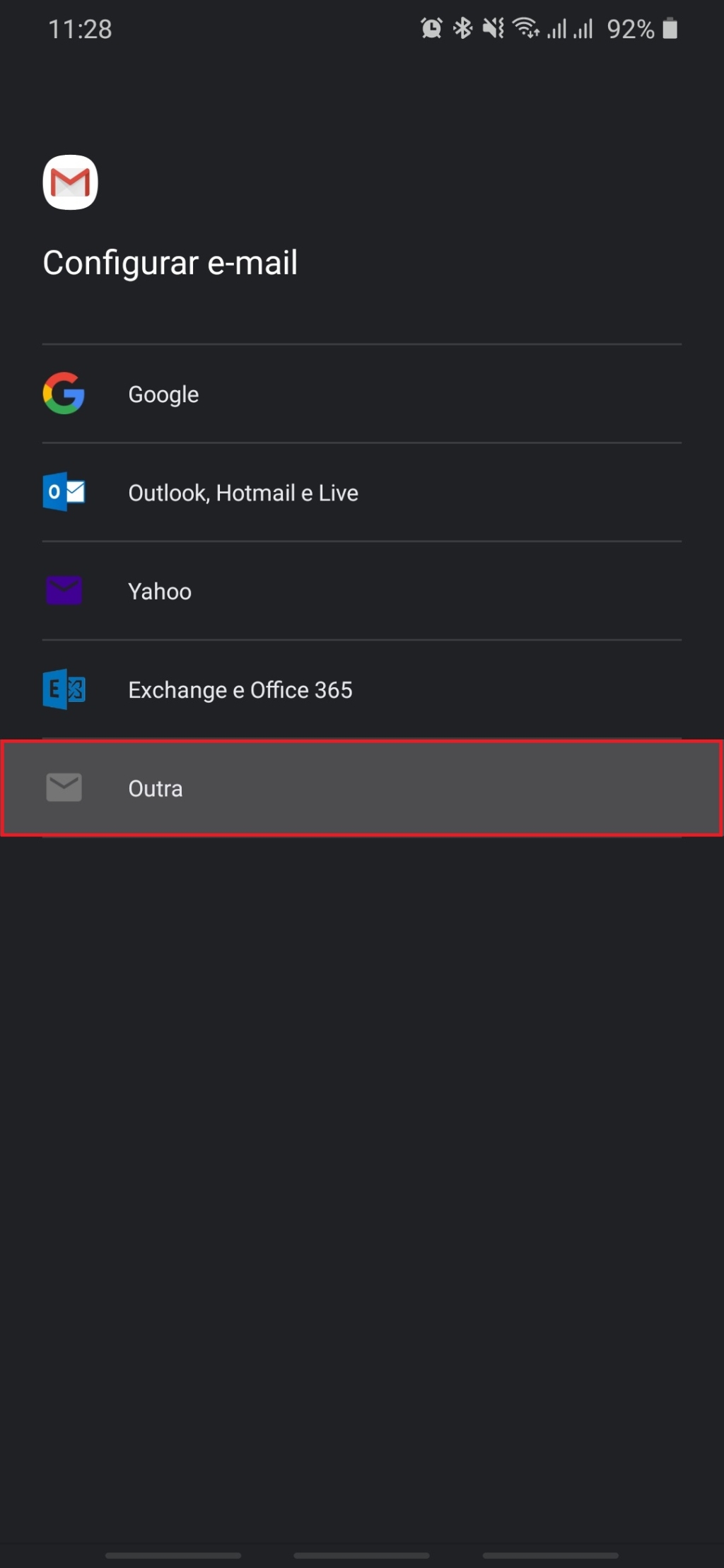Tap the center home navigation bar
724x1568 pixels.
pyautogui.click(x=361, y=1555)
